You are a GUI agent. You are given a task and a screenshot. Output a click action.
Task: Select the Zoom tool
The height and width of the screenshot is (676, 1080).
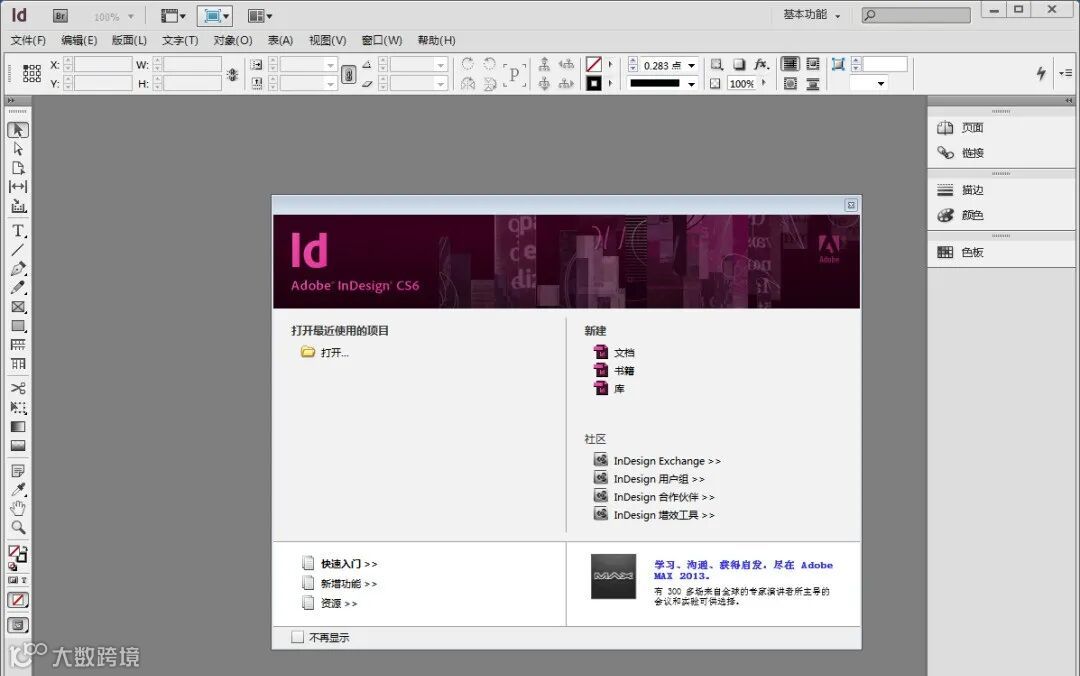click(18, 528)
